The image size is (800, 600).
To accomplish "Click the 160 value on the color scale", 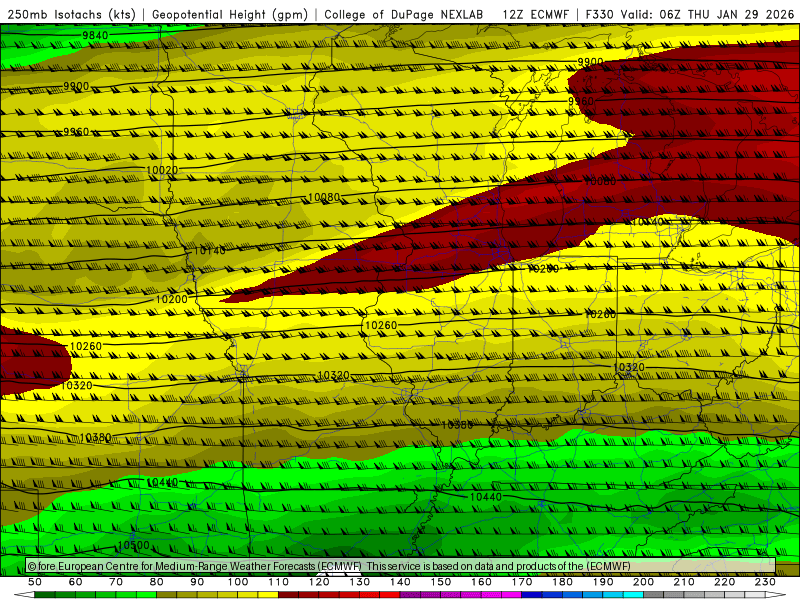I will pos(482,582).
